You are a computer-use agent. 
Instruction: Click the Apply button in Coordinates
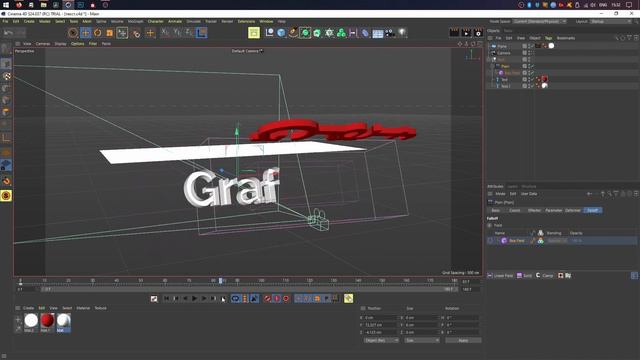(463, 340)
